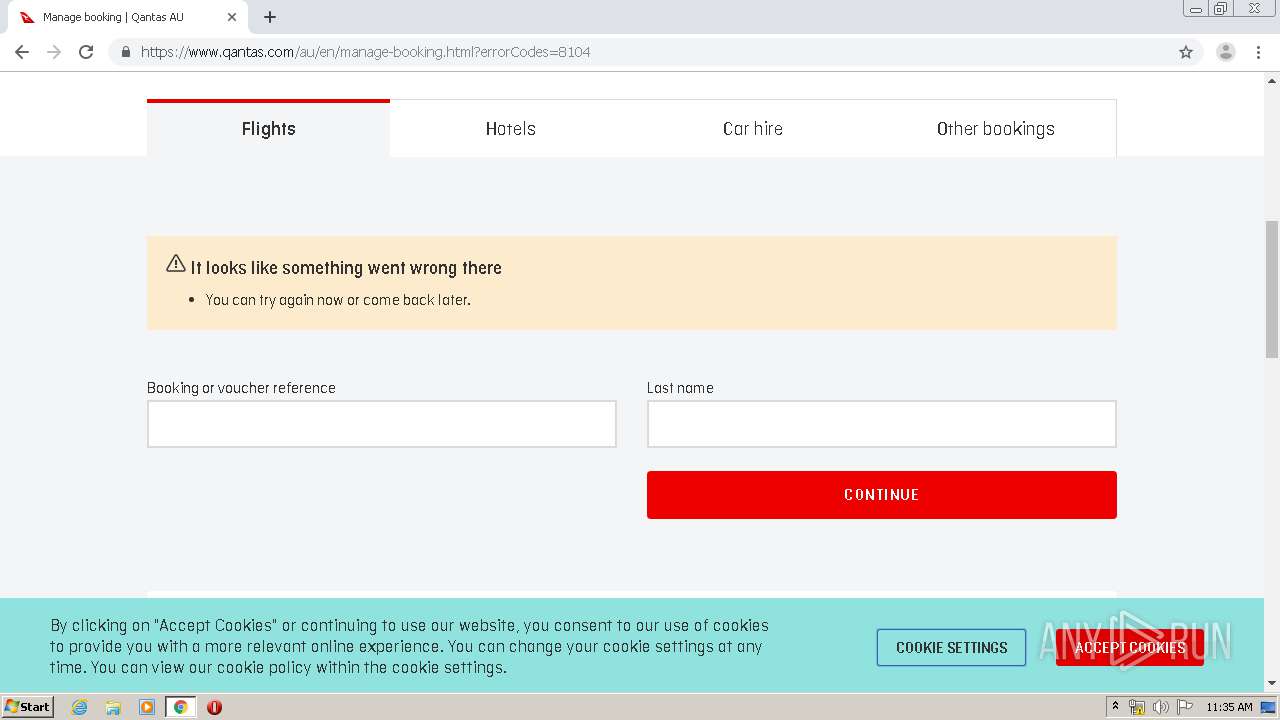Screen dimensions: 1280x720
Task: Click the warning triangle icon in error banner
Action: (x=176, y=264)
